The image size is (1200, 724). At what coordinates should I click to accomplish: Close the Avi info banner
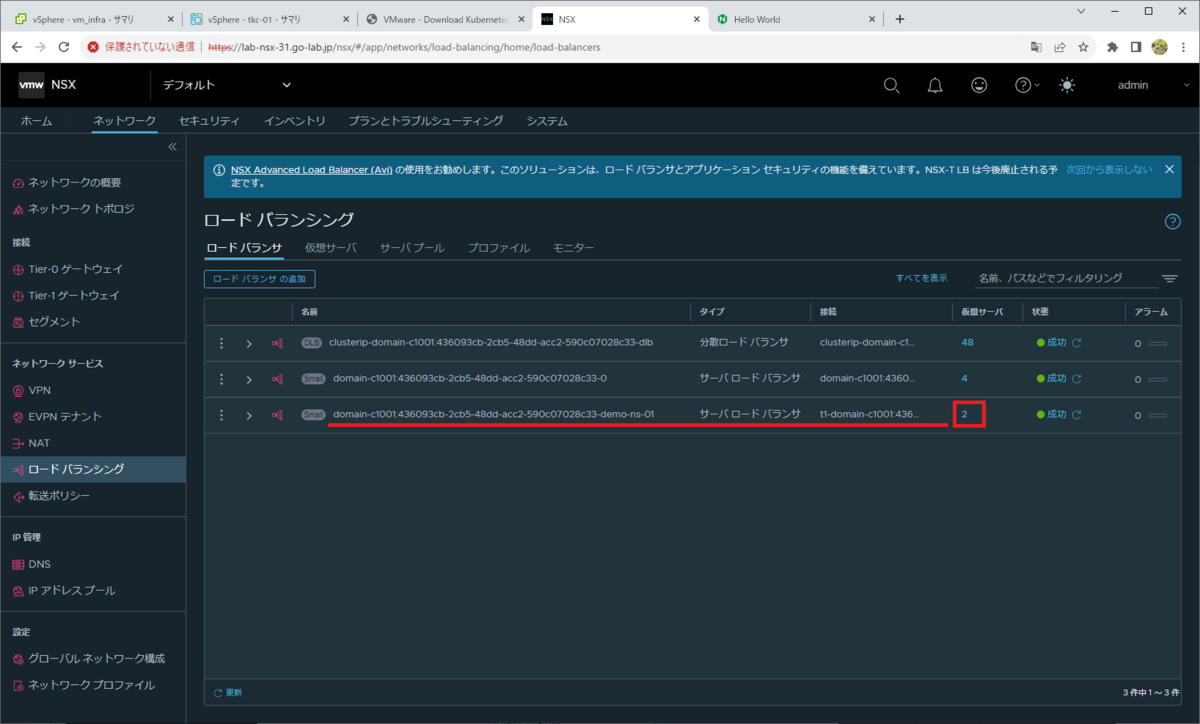(x=1169, y=170)
